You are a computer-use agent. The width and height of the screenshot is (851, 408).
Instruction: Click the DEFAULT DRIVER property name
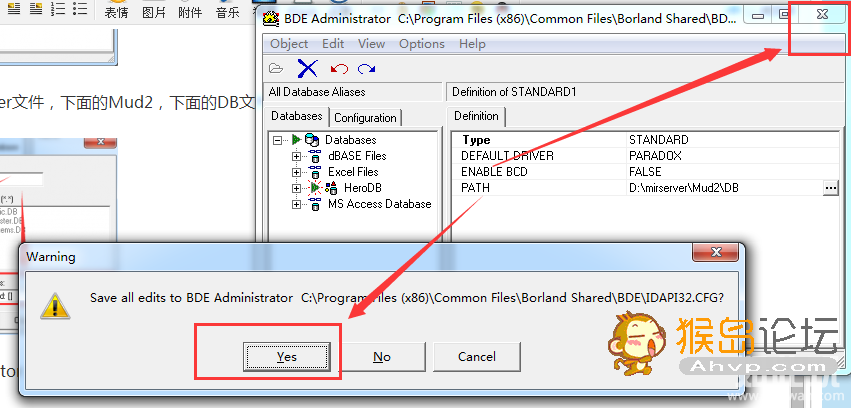[507, 156]
